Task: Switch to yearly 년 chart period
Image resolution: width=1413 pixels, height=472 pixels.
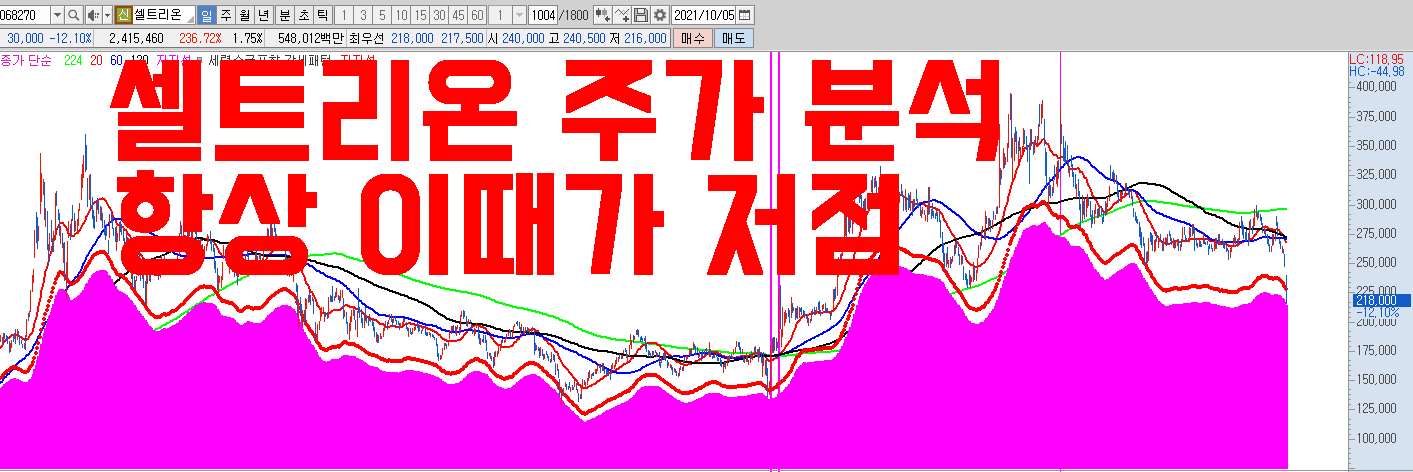Action: coord(263,15)
